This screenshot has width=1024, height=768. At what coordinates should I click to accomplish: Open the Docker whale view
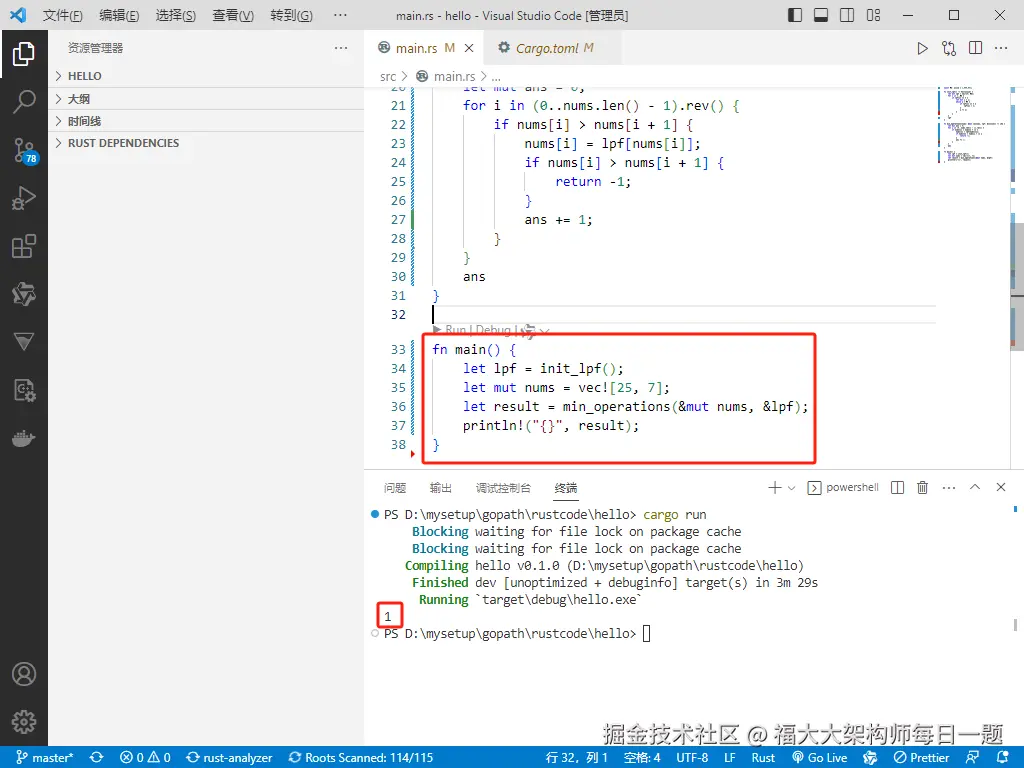coord(24,438)
